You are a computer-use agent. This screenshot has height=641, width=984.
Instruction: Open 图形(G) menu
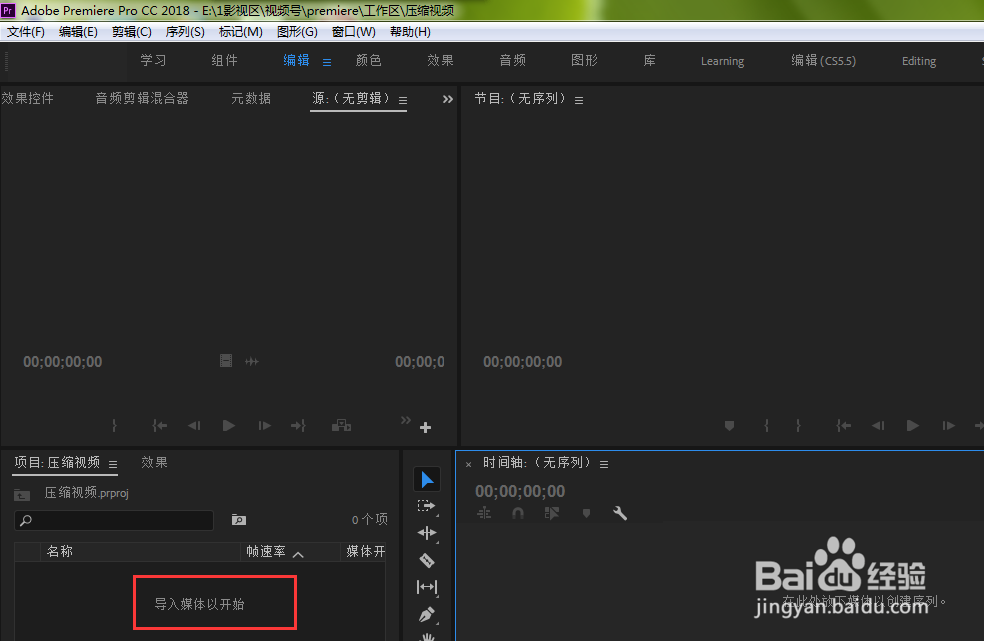click(x=297, y=31)
